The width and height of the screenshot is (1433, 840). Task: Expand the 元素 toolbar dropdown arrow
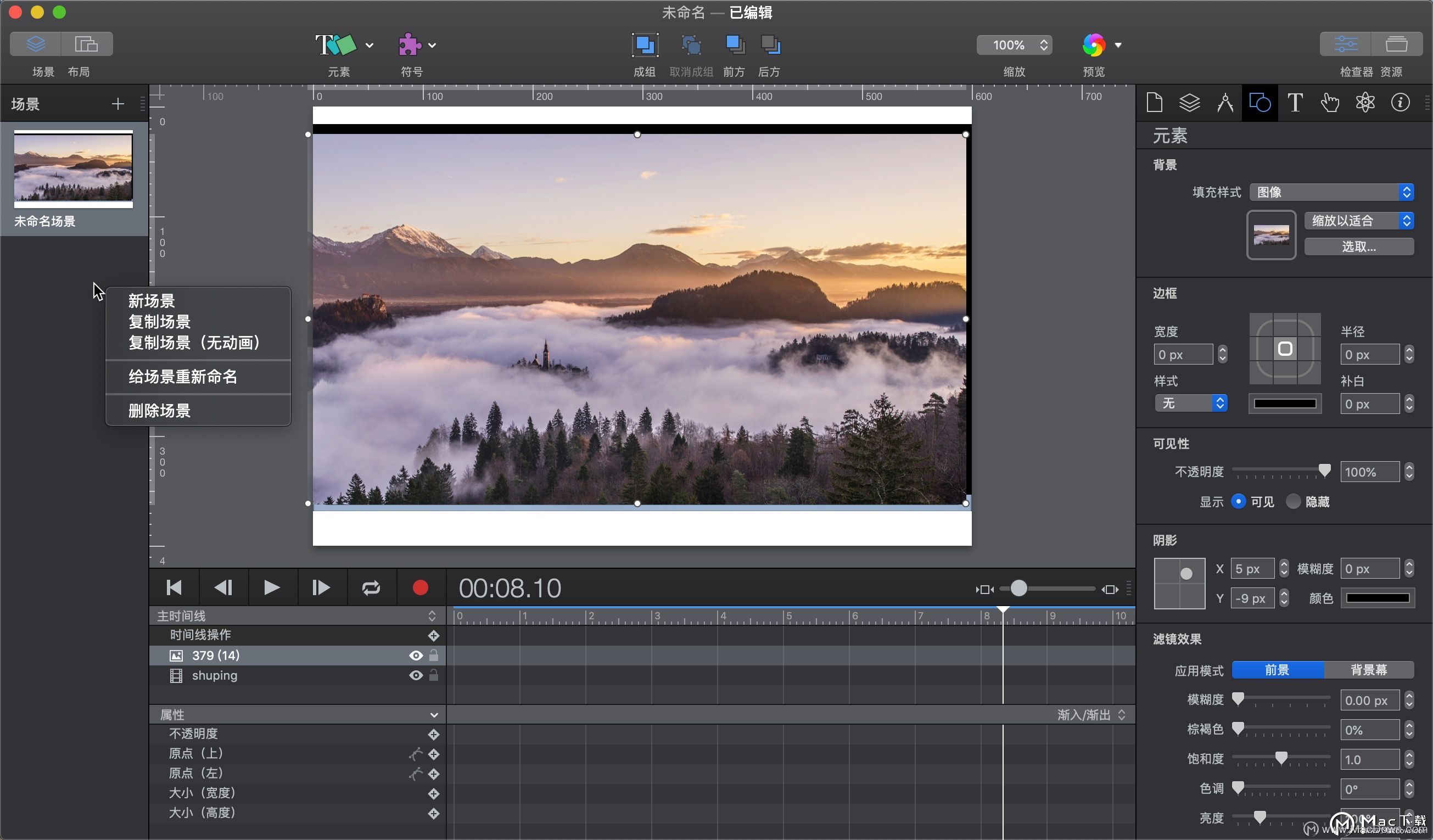pyautogui.click(x=369, y=45)
